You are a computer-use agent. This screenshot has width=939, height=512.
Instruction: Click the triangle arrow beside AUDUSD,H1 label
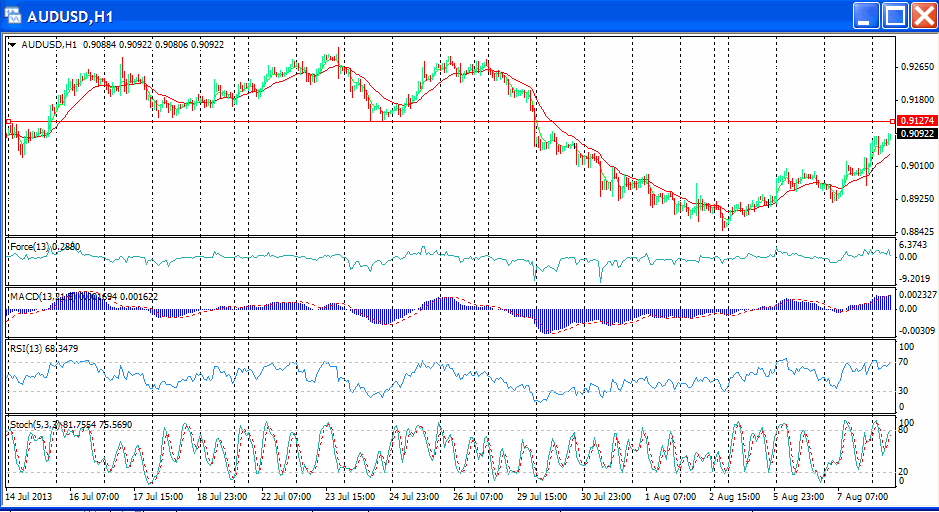tap(13, 45)
